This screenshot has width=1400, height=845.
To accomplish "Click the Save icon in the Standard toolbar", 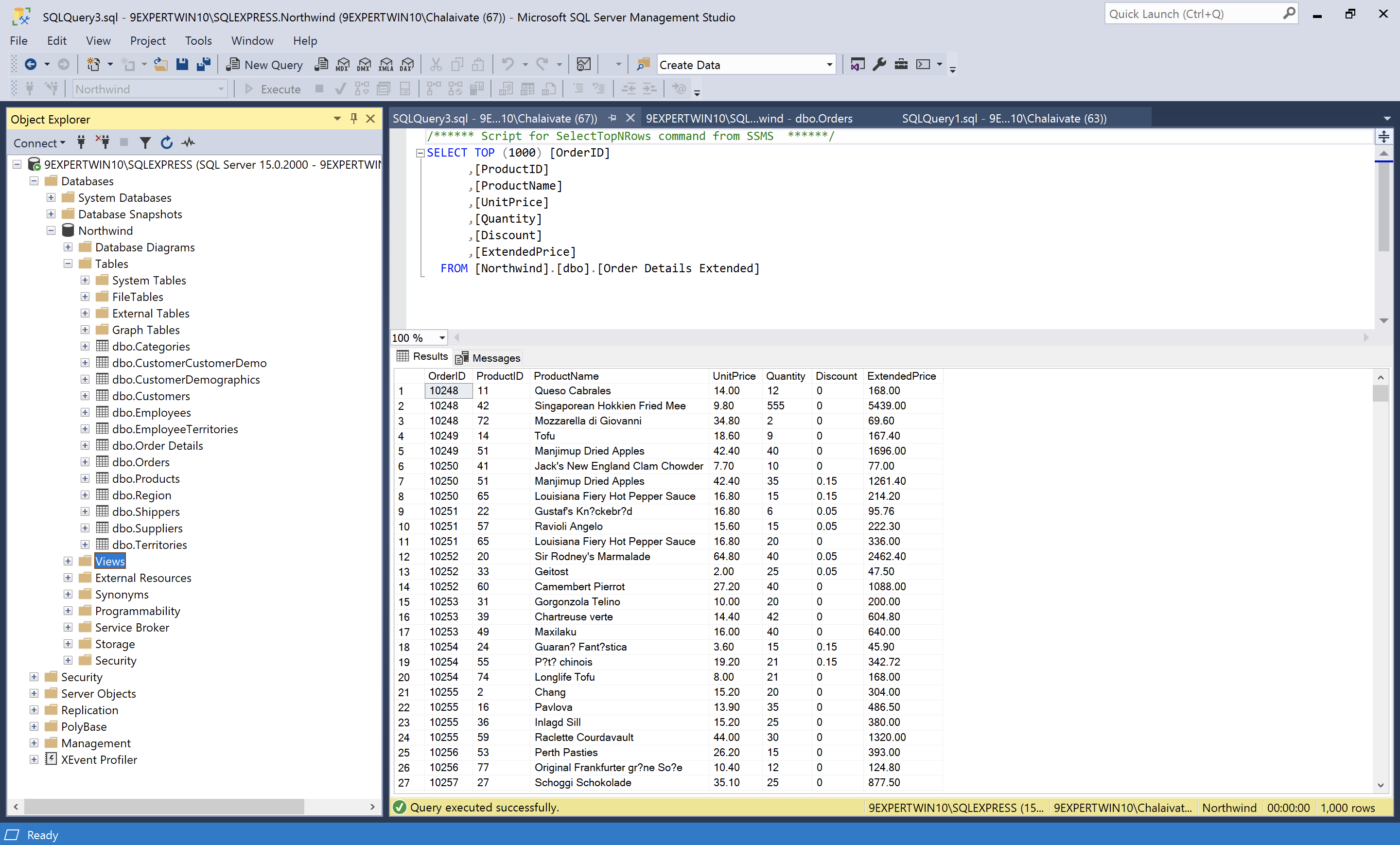I will point(182,64).
